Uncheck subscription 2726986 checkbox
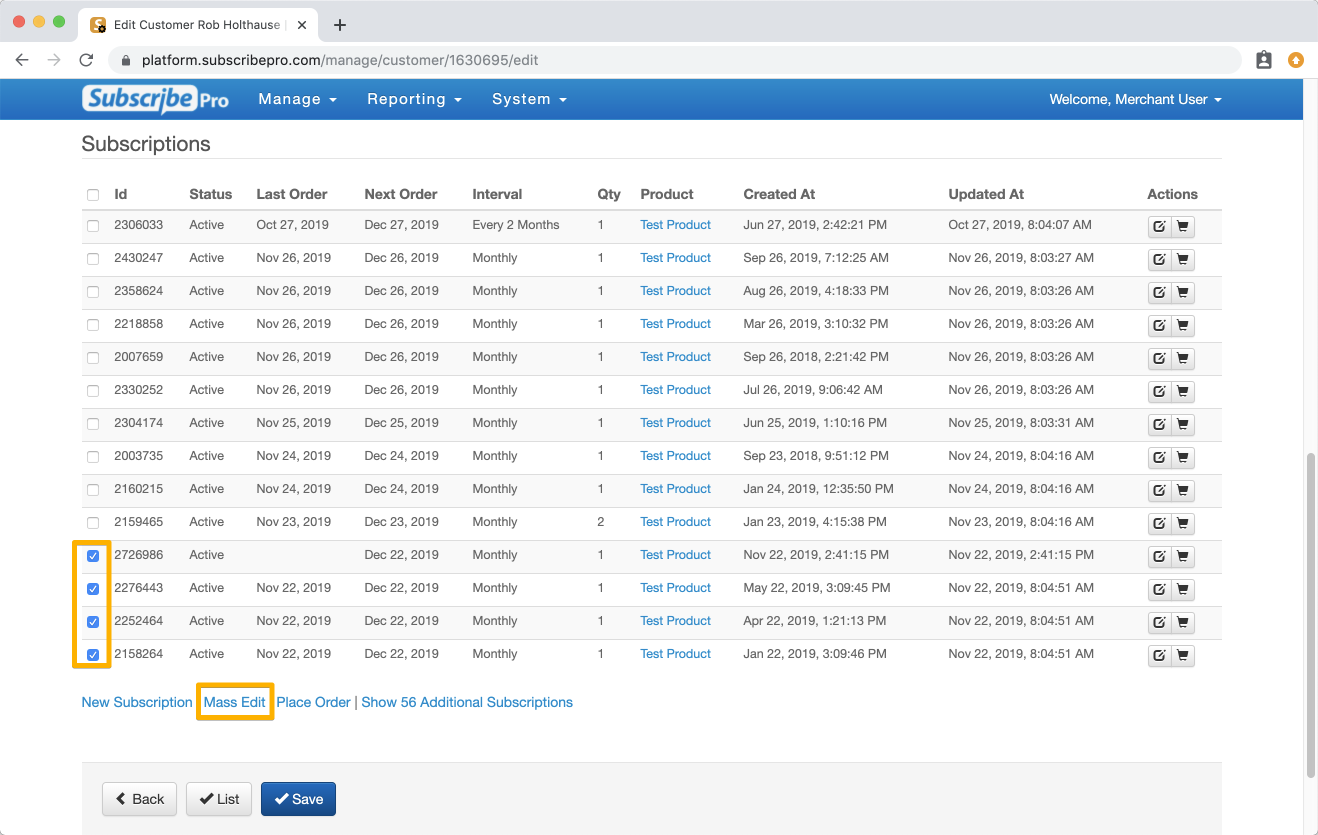Screen dimensions: 1318x835 pyautogui.click(x=93, y=556)
